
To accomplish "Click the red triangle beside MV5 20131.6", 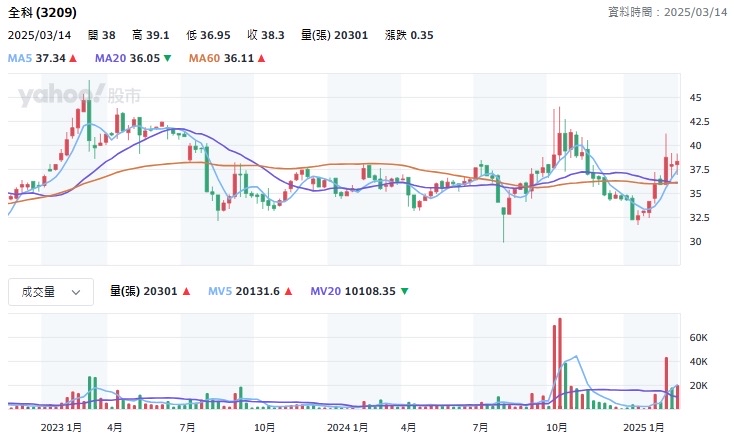I will pos(288,292).
